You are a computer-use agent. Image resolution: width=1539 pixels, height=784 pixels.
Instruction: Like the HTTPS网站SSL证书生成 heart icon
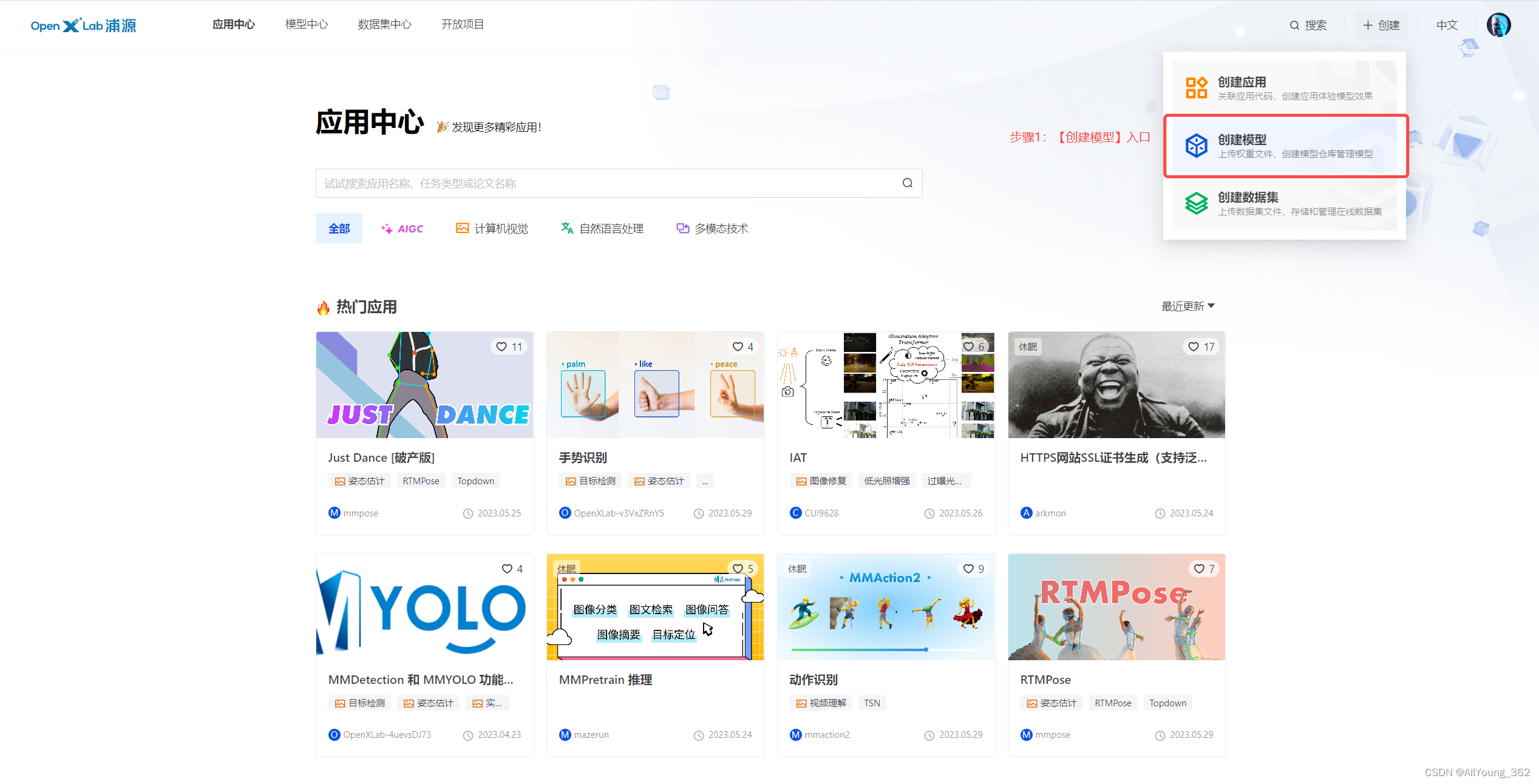click(x=1193, y=346)
